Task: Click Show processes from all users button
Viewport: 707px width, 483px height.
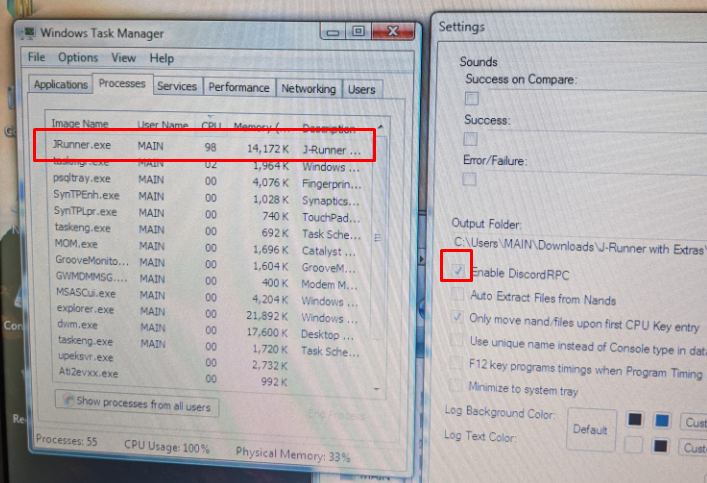Action: pyautogui.click(x=137, y=403)
